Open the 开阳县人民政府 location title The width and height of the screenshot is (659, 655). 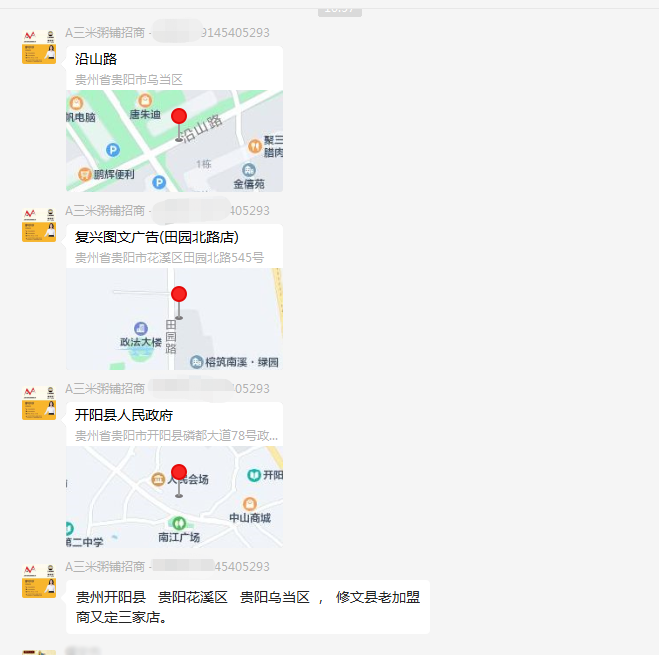(124, 415)
